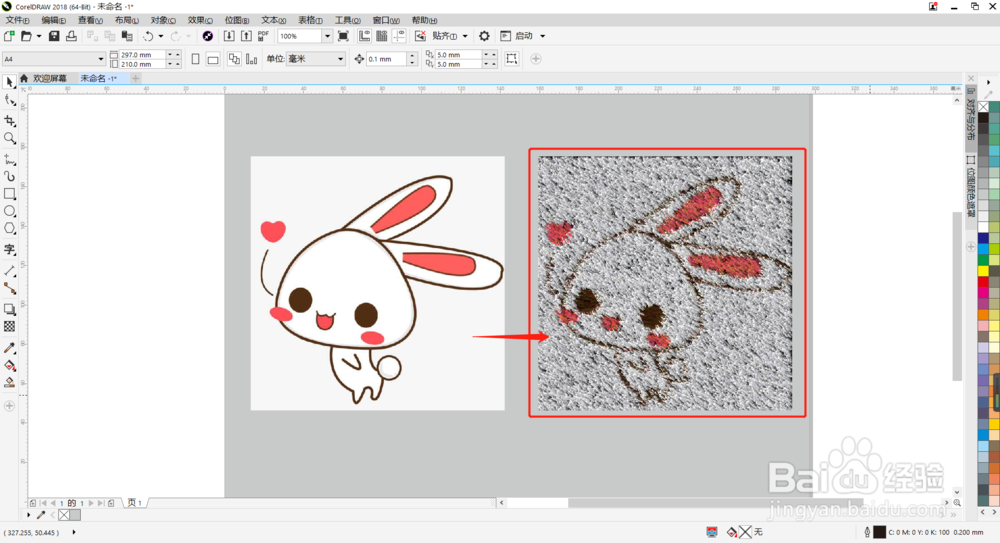
Task: Toggle portrait page orientation
Action: (195, 59)
